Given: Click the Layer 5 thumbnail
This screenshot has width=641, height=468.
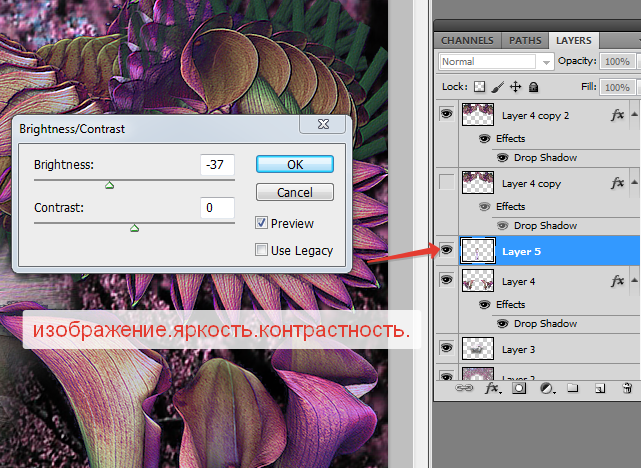Looking at the screenshot, I should coord(478,250).
